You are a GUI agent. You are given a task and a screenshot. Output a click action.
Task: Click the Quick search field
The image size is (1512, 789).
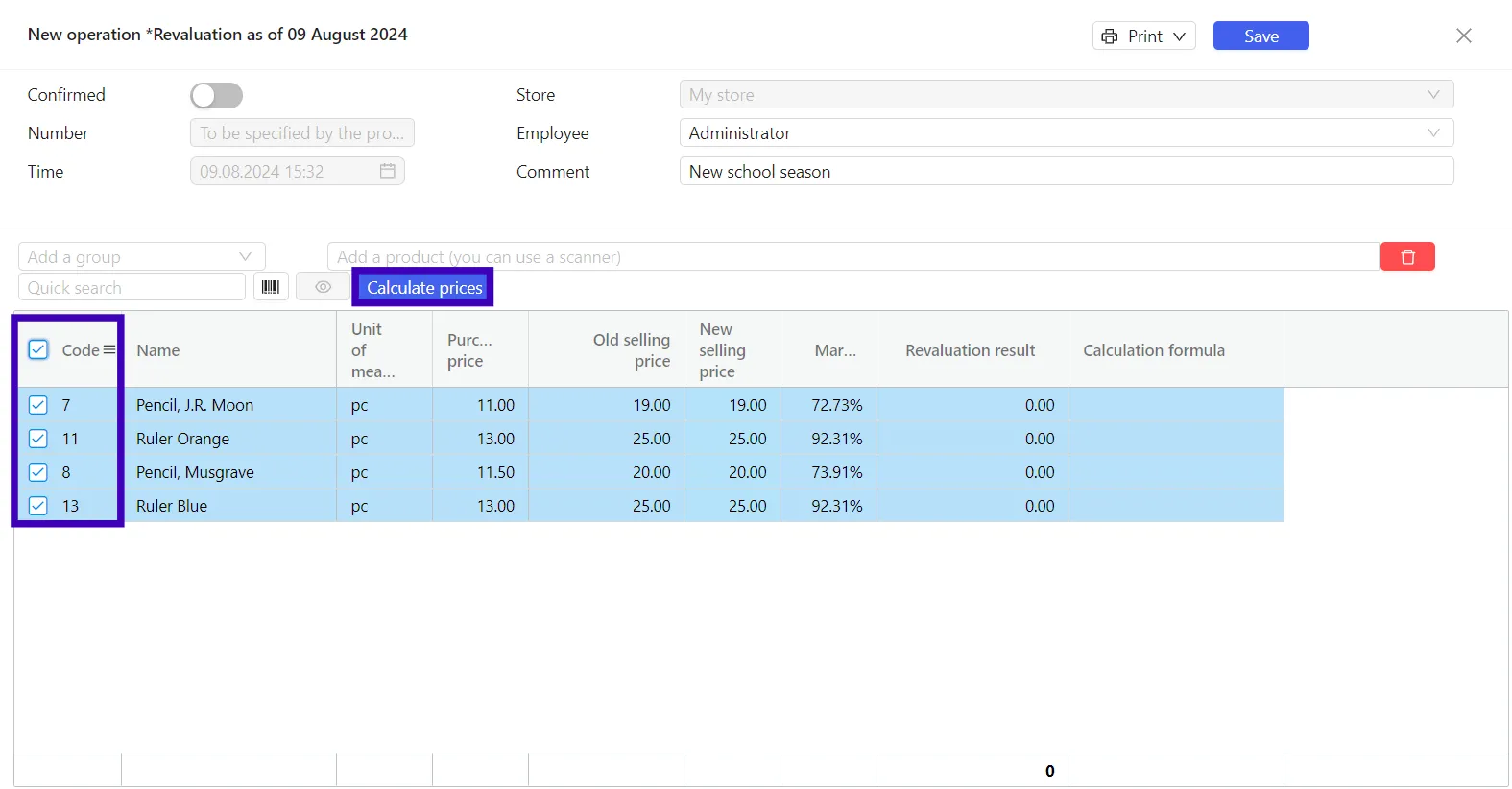tap(132, 287)
